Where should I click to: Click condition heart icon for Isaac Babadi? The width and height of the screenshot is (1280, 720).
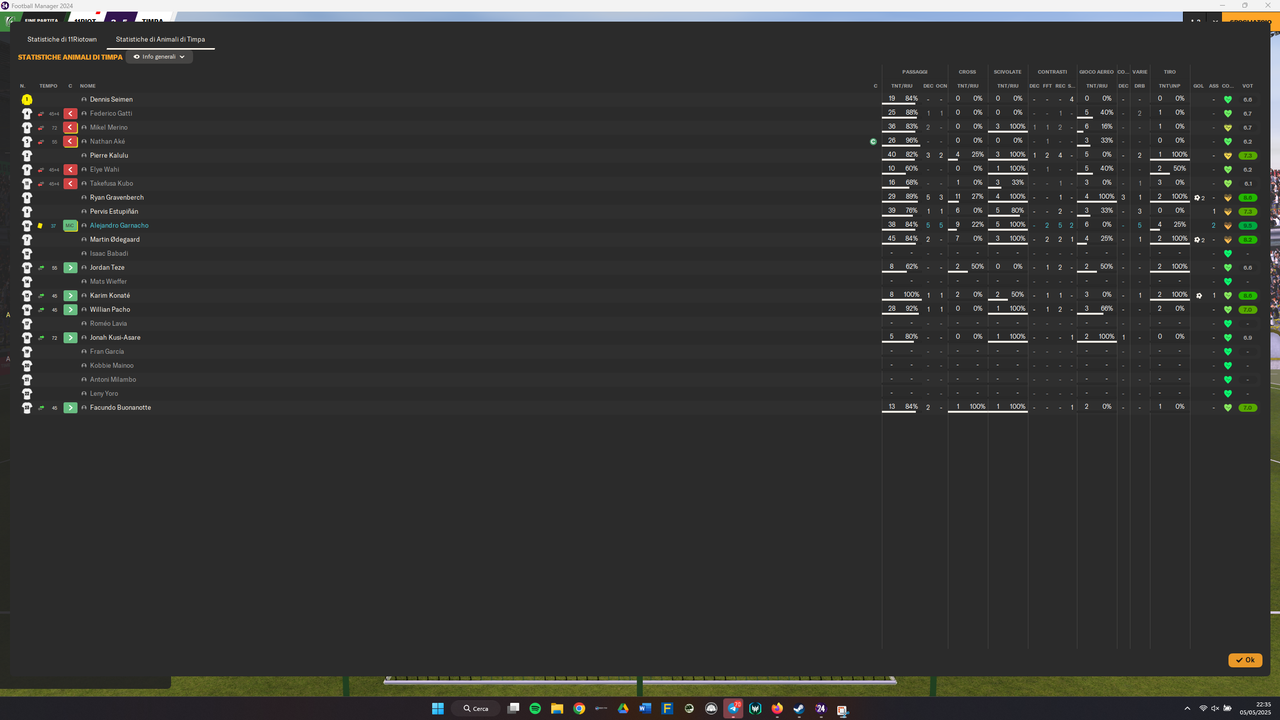[1228, 254]
